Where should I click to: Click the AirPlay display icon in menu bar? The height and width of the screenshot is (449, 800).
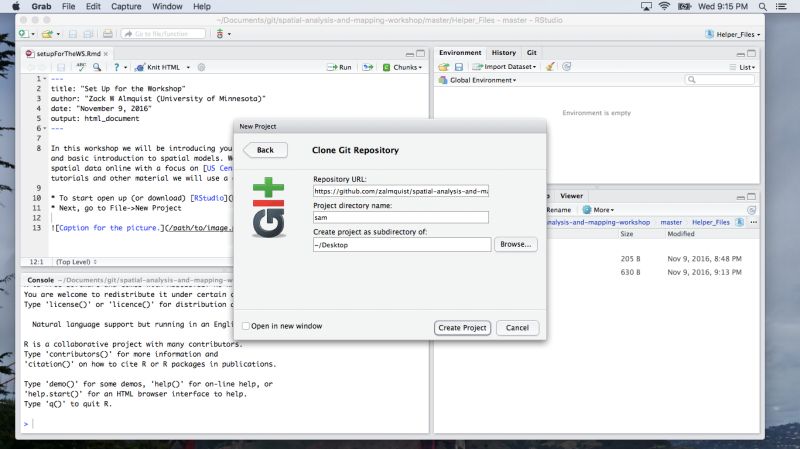point(646,7)
